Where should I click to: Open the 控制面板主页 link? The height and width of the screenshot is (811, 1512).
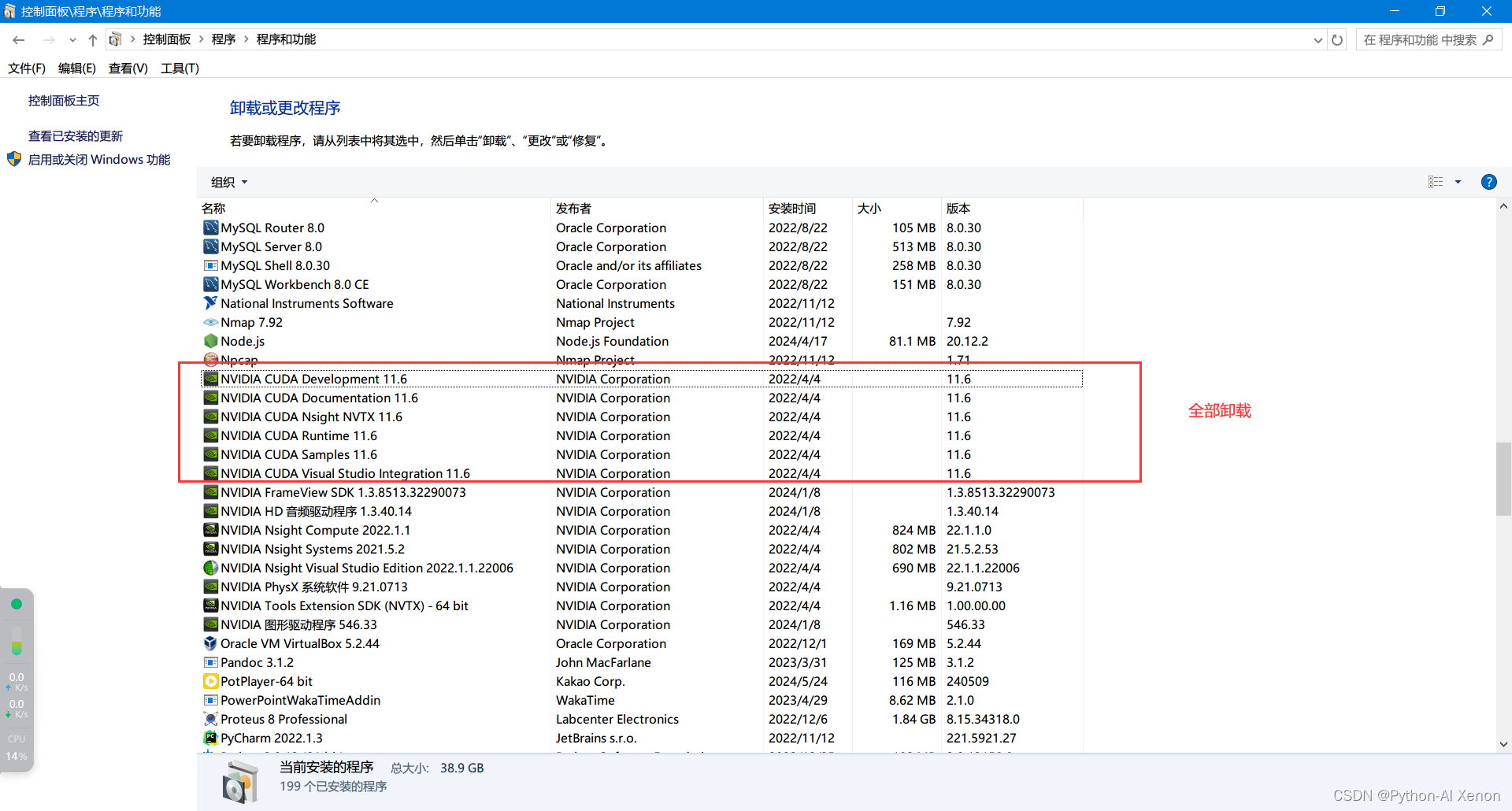click(64, 101)
